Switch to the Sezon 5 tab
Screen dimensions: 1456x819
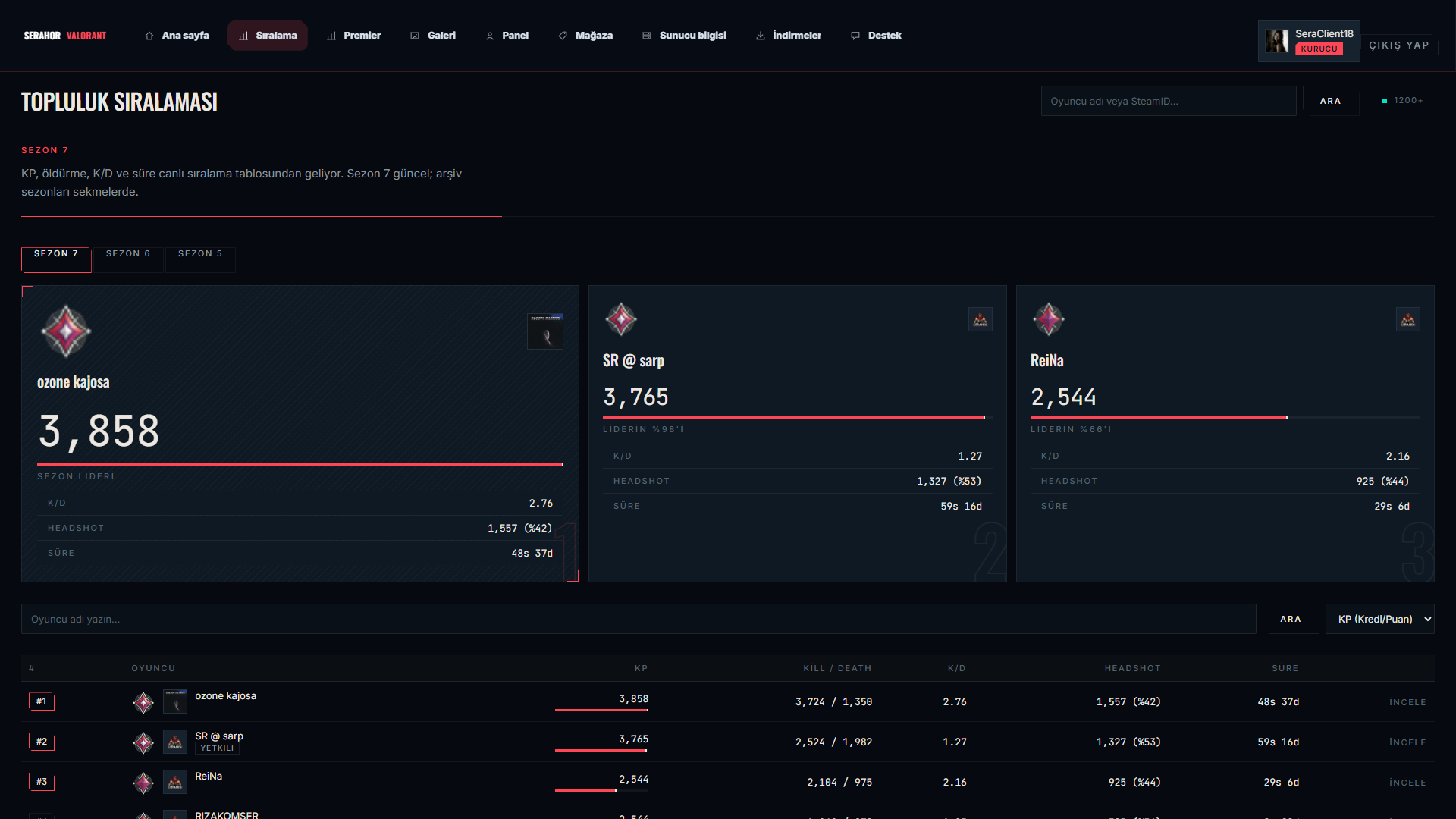pos(200,259)
